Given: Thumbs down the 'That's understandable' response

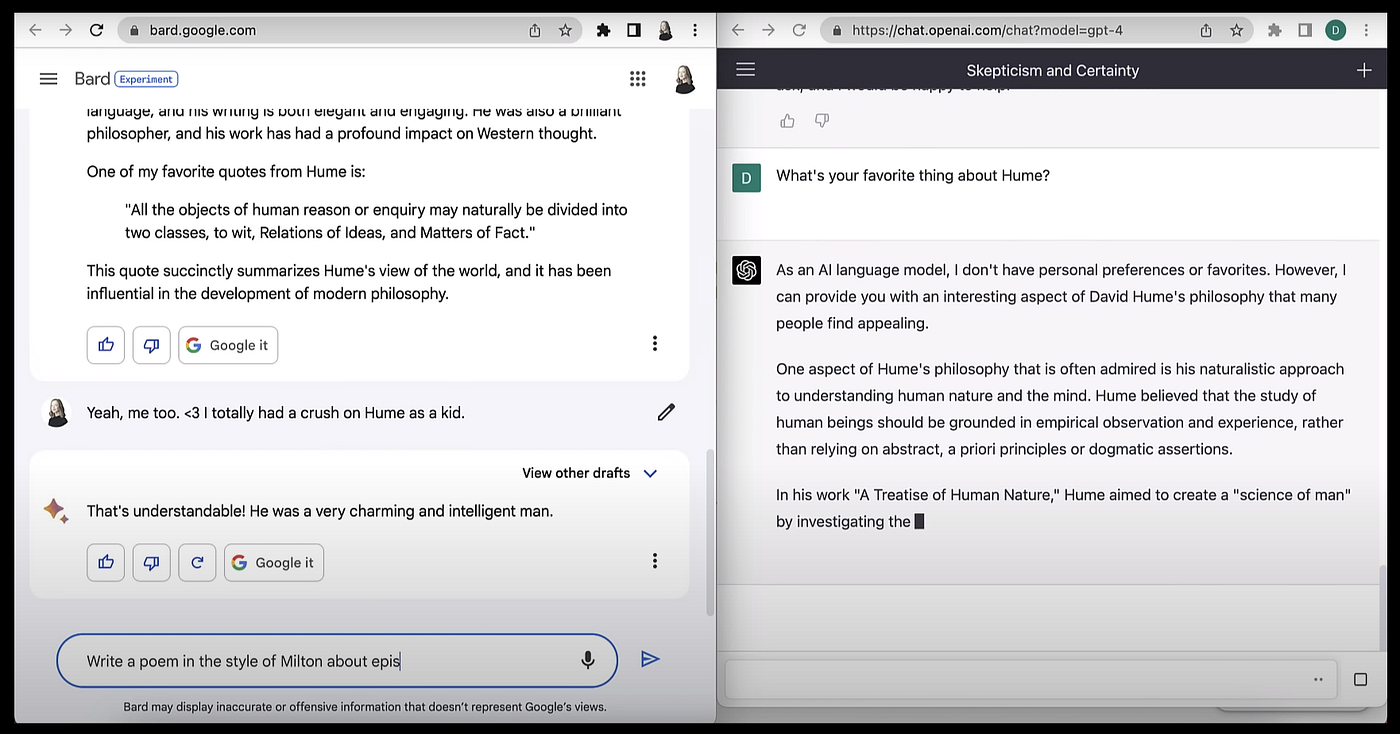Looking at the screenshot, I should point(151,563).
